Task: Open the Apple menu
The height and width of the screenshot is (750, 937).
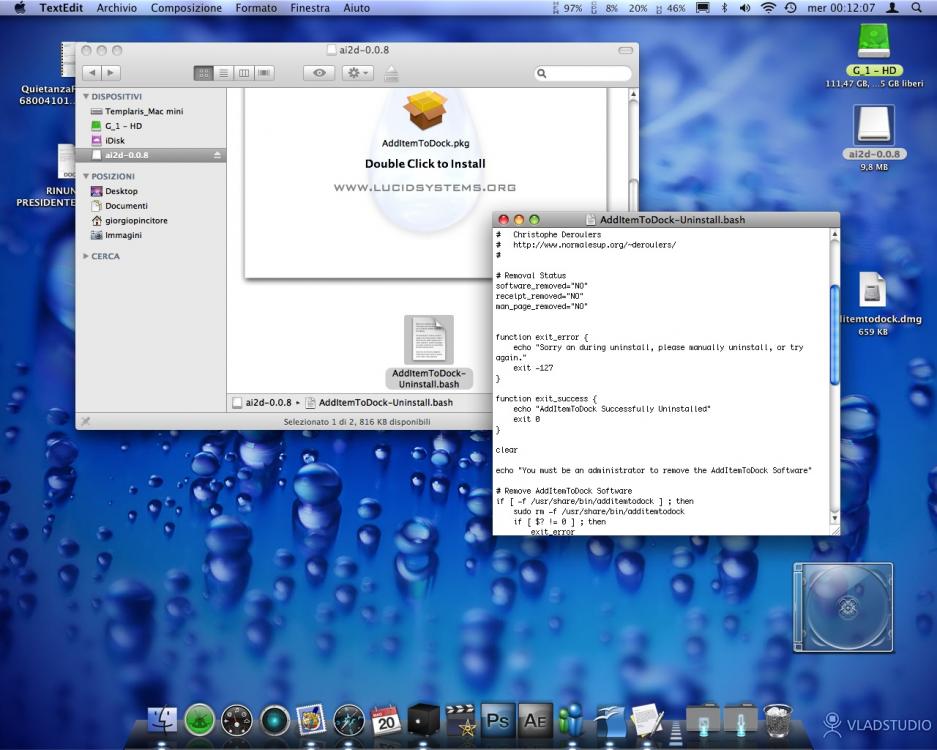Action: pos(20,8)
